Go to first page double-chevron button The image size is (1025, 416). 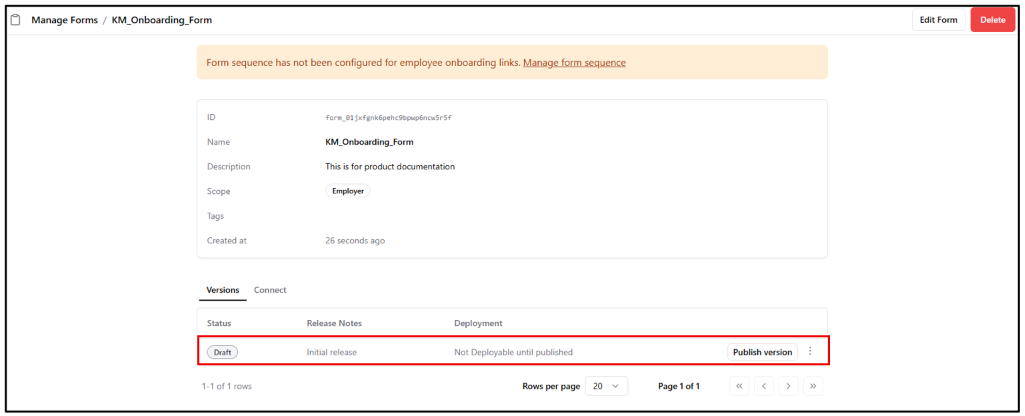coord(739,386)
